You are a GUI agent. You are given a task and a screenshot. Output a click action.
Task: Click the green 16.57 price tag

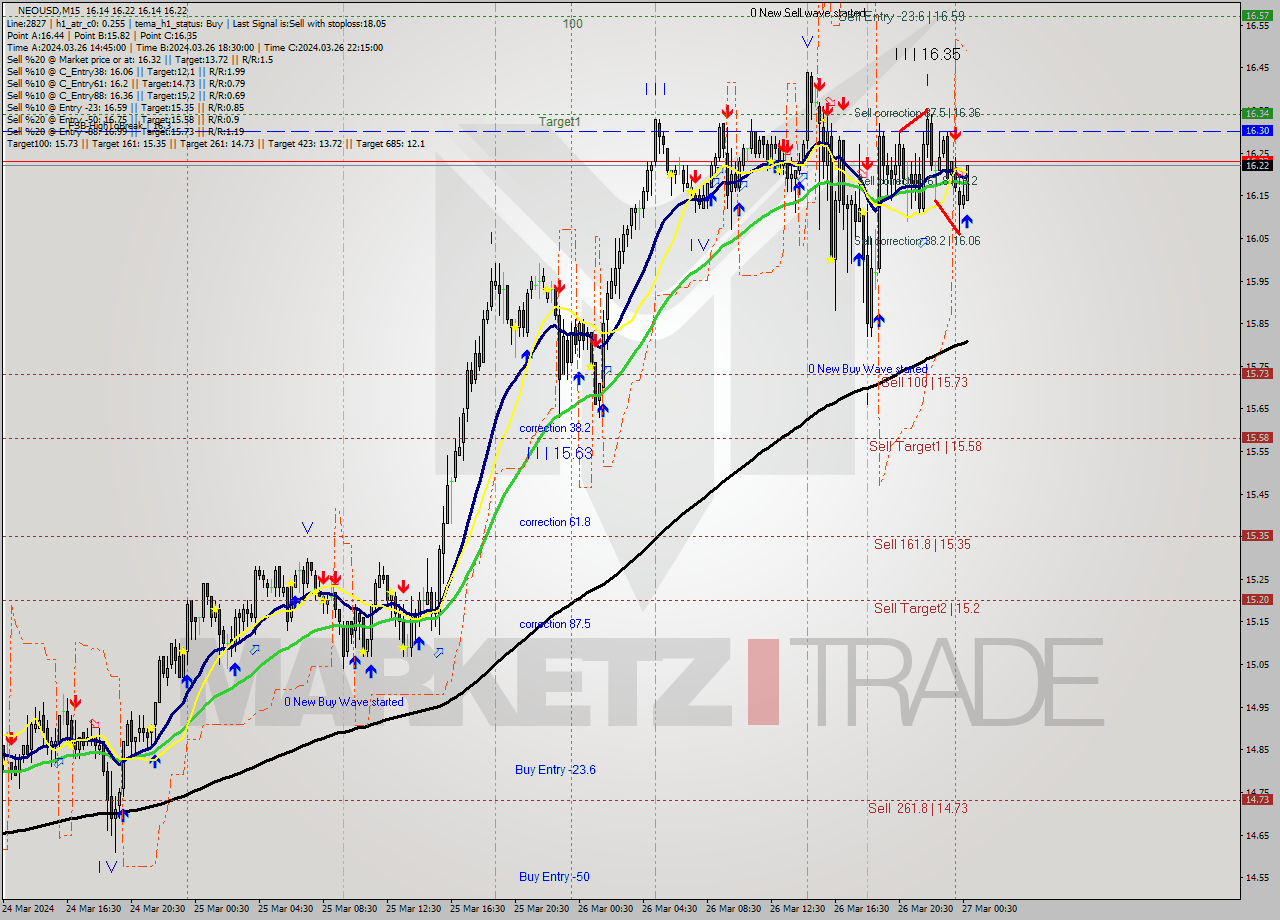pos(1256,16)
